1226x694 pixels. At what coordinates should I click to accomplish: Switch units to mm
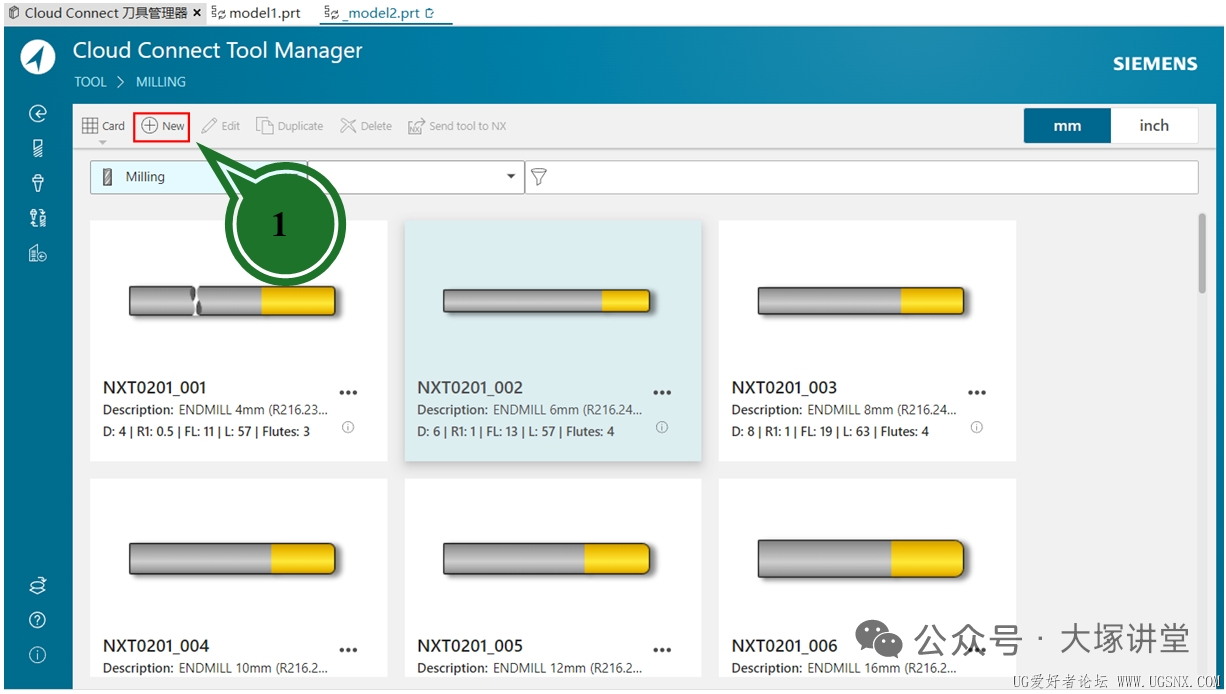[x=1067, y=126]
